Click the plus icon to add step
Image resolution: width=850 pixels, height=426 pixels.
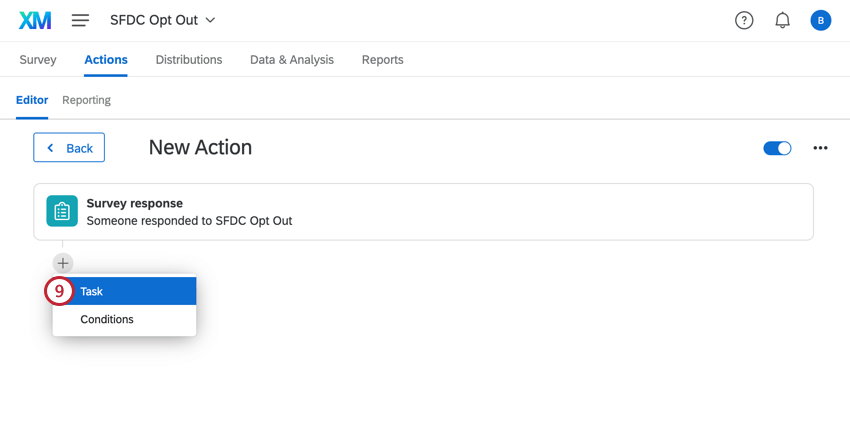[x=63, y=263]
